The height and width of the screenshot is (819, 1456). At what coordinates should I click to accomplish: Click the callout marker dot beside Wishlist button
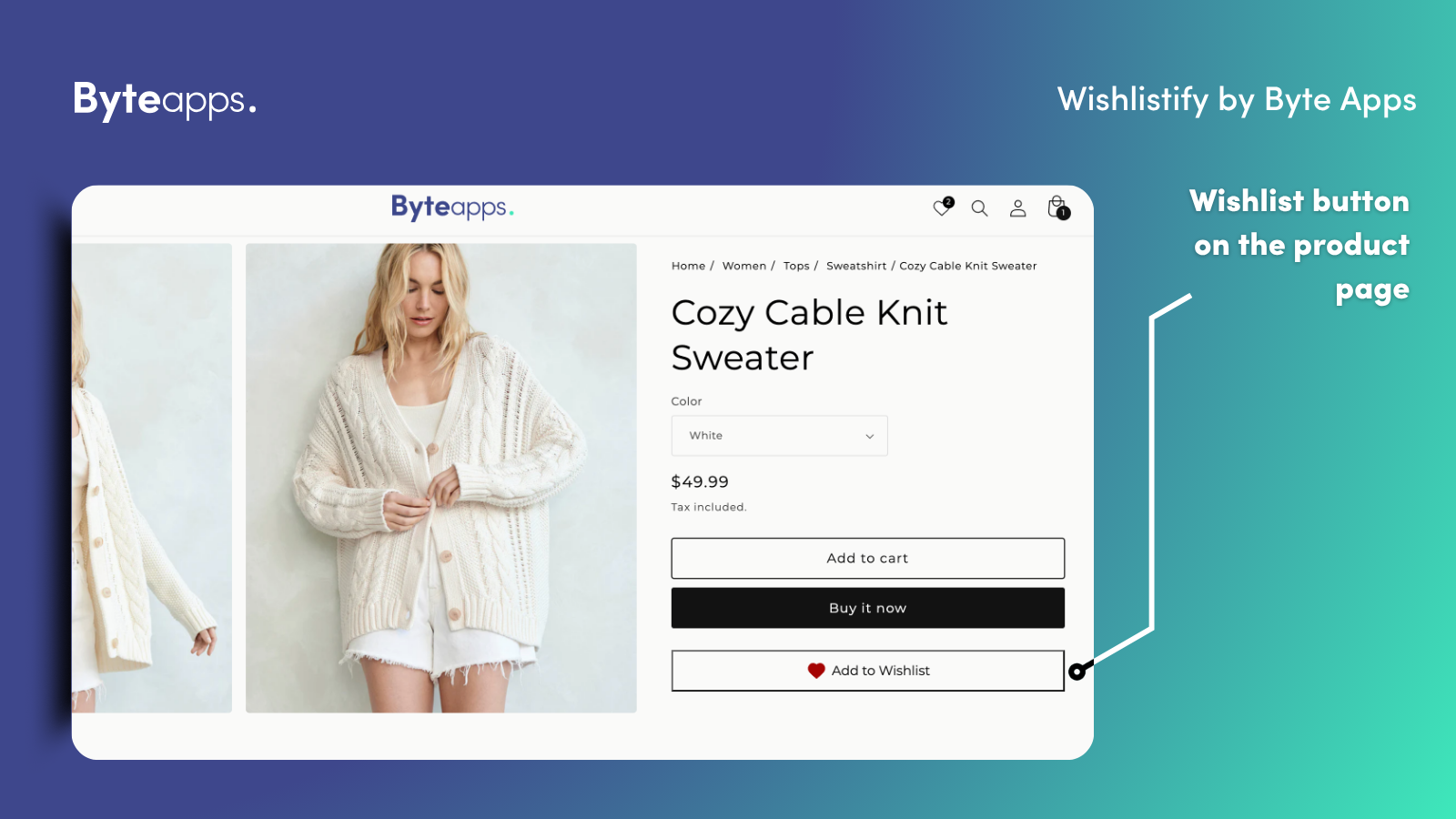coord(1077,672)
